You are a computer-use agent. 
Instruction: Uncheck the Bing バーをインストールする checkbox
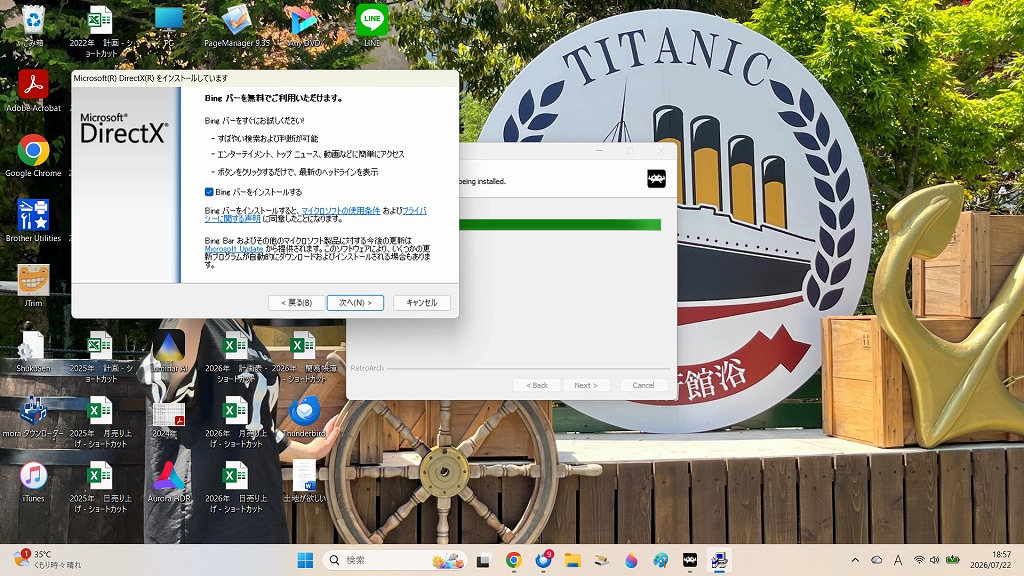click(209, 192)
